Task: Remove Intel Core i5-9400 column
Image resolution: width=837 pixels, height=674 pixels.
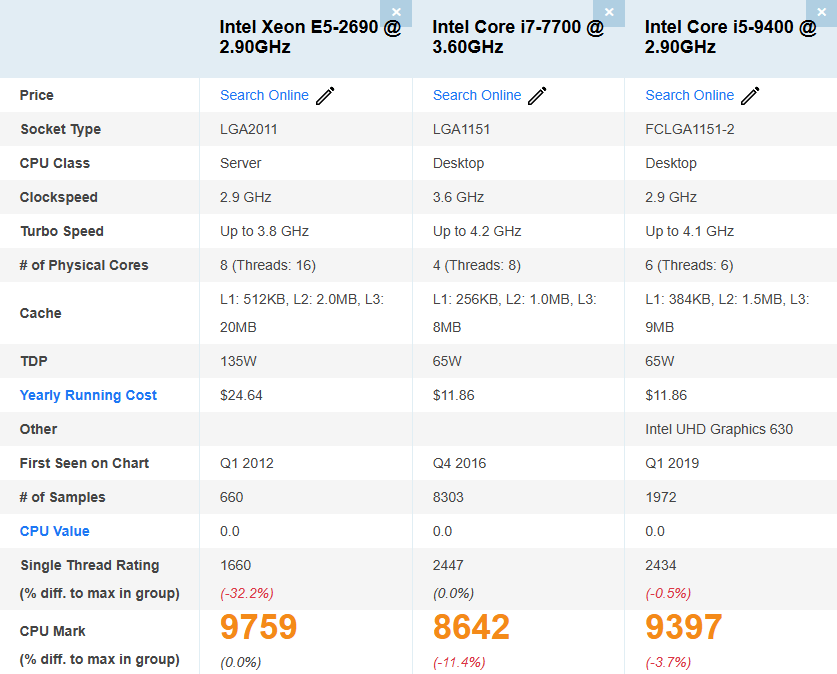Action: [822, 12]
